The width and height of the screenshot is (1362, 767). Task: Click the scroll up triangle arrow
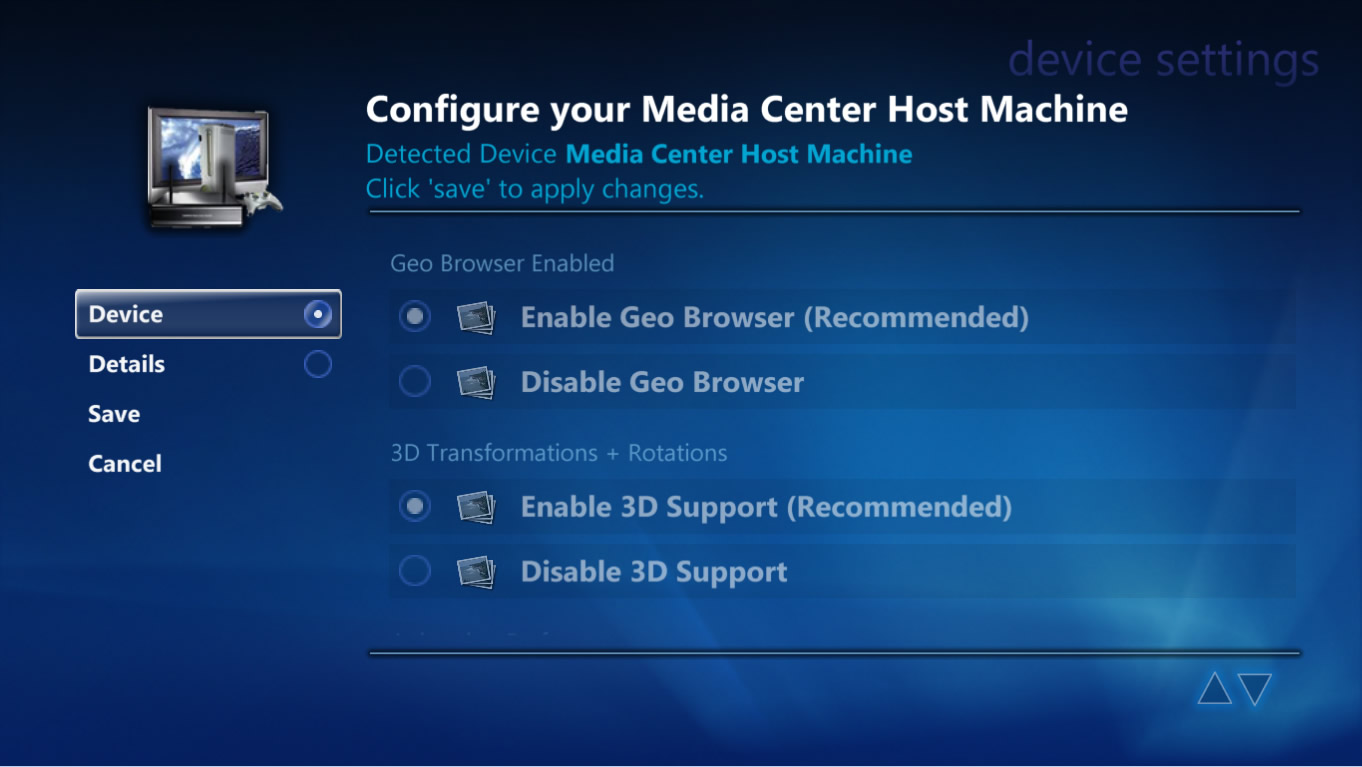click(1215, 688)
